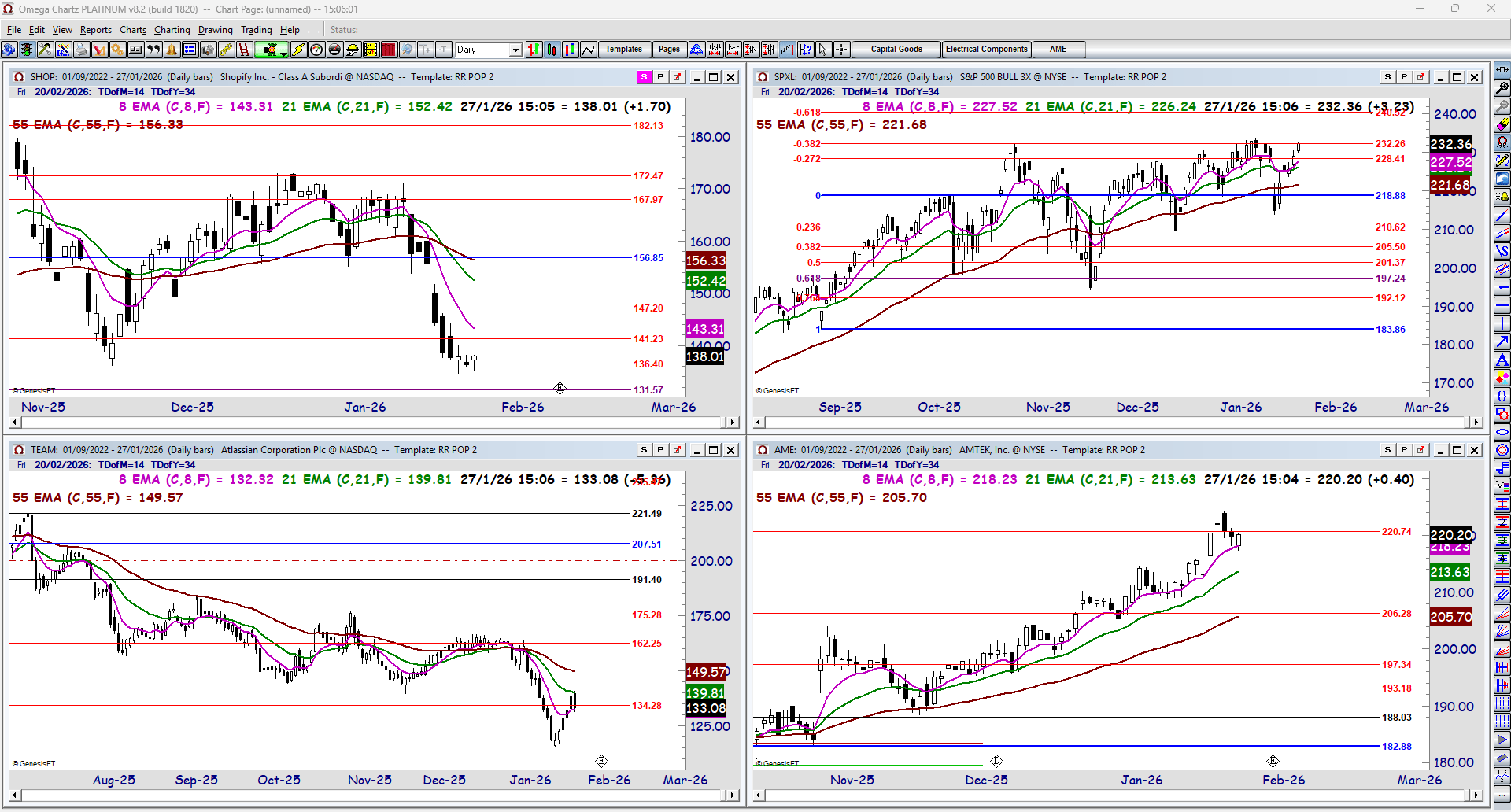
Task: Click the Pages button
Action: [669, 50]
